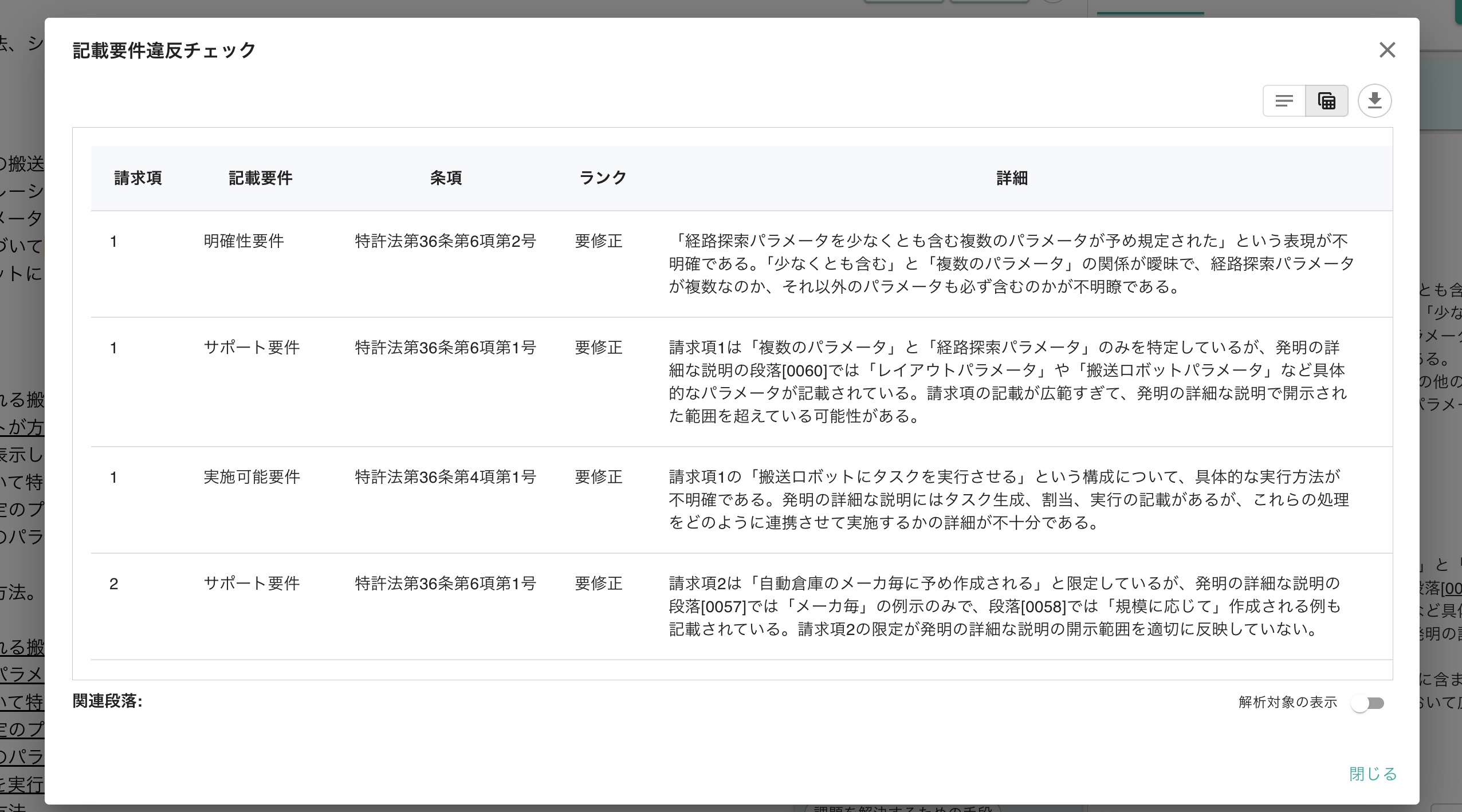The image size is (1462, 812).
Task: Toggle 解析対象の表示 switch
Action: (x=1367, y=703)
